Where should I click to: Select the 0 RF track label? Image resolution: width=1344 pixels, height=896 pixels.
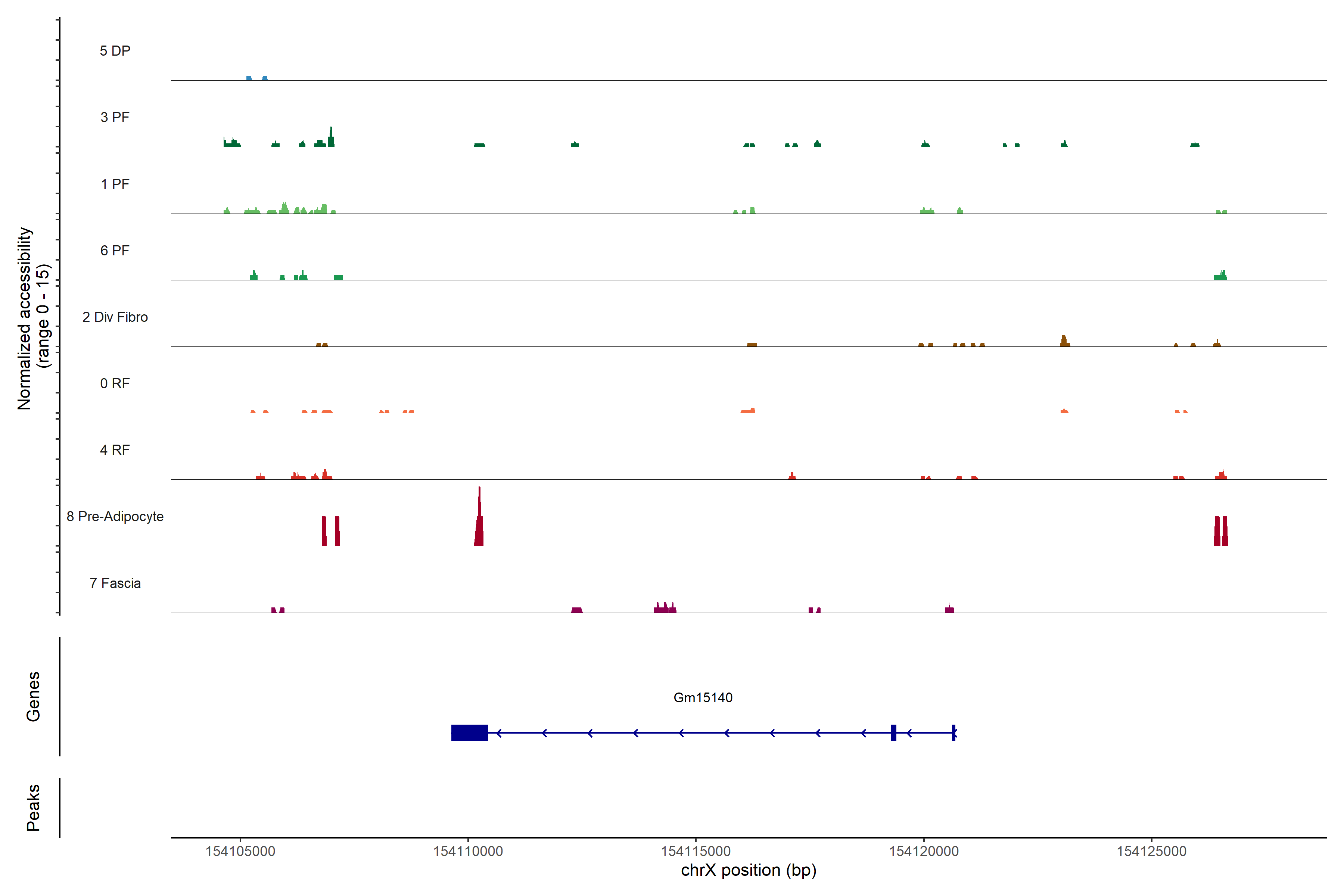click(115, 383)
